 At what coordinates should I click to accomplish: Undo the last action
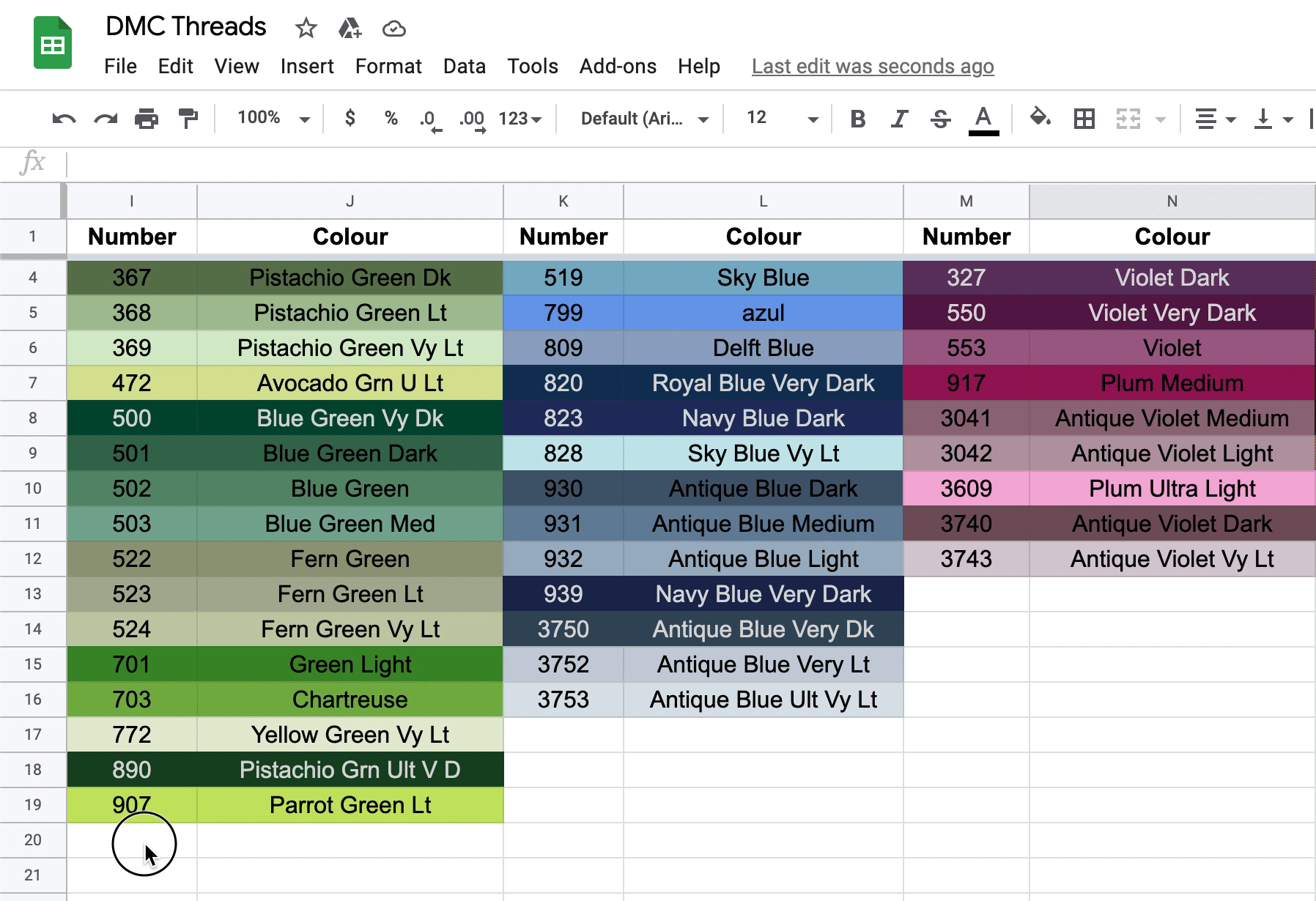tap(64, 118)
